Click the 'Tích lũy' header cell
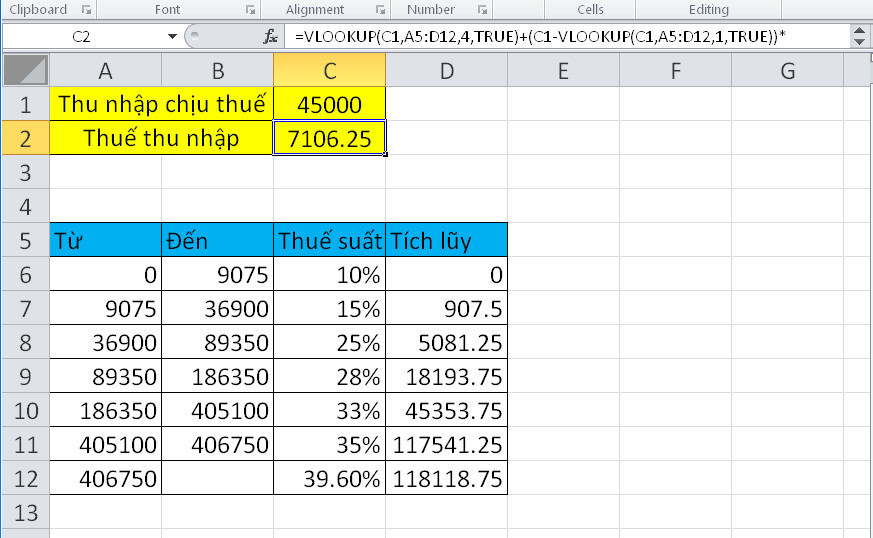The image size is (873, 538). click(x=447, y=240)
